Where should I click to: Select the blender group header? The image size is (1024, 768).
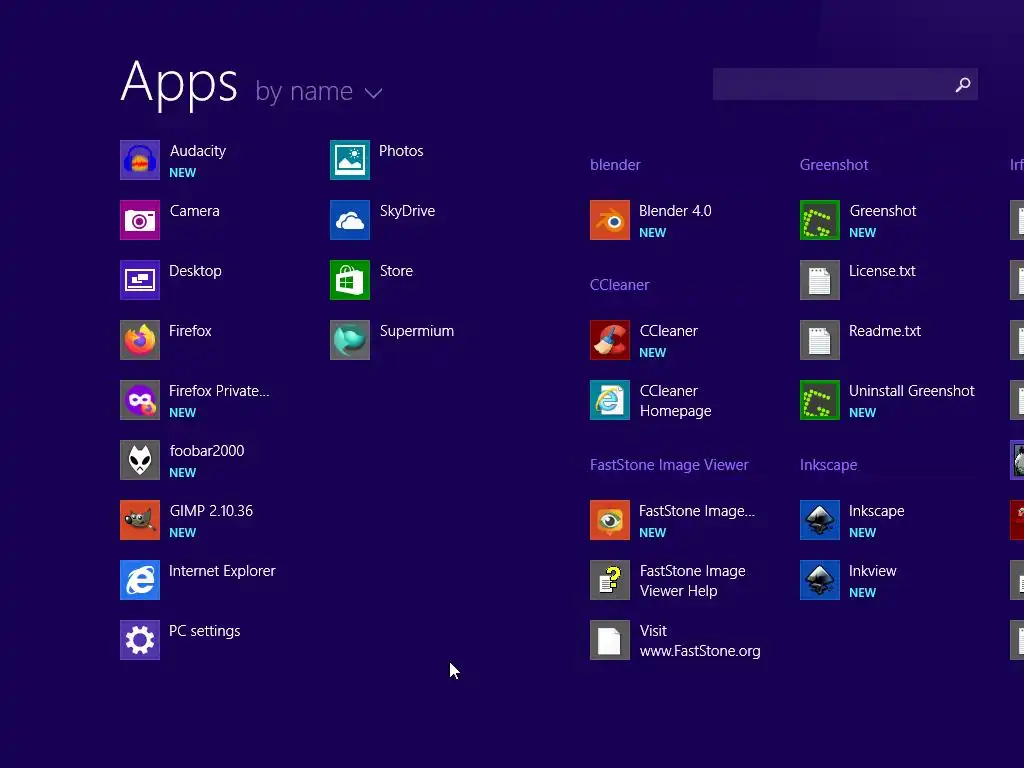pos(615,165)
